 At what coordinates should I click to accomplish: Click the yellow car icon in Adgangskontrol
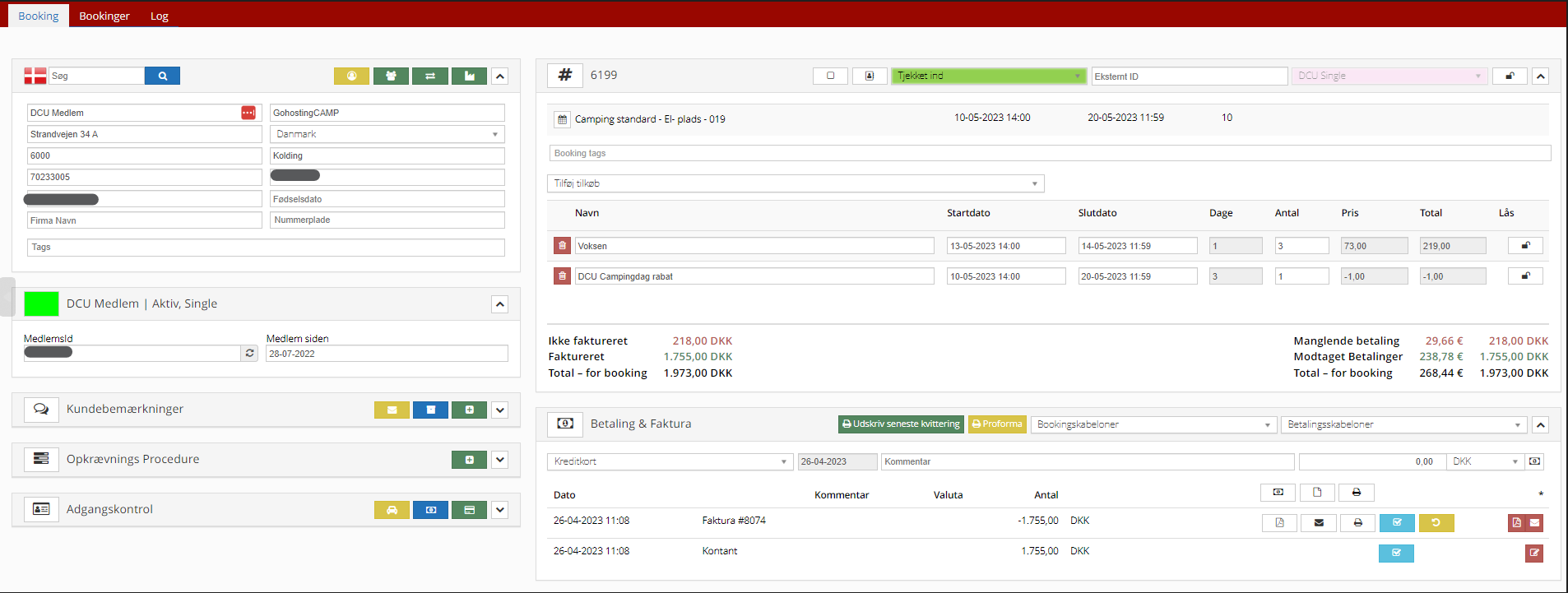click(x=392, y=510)
